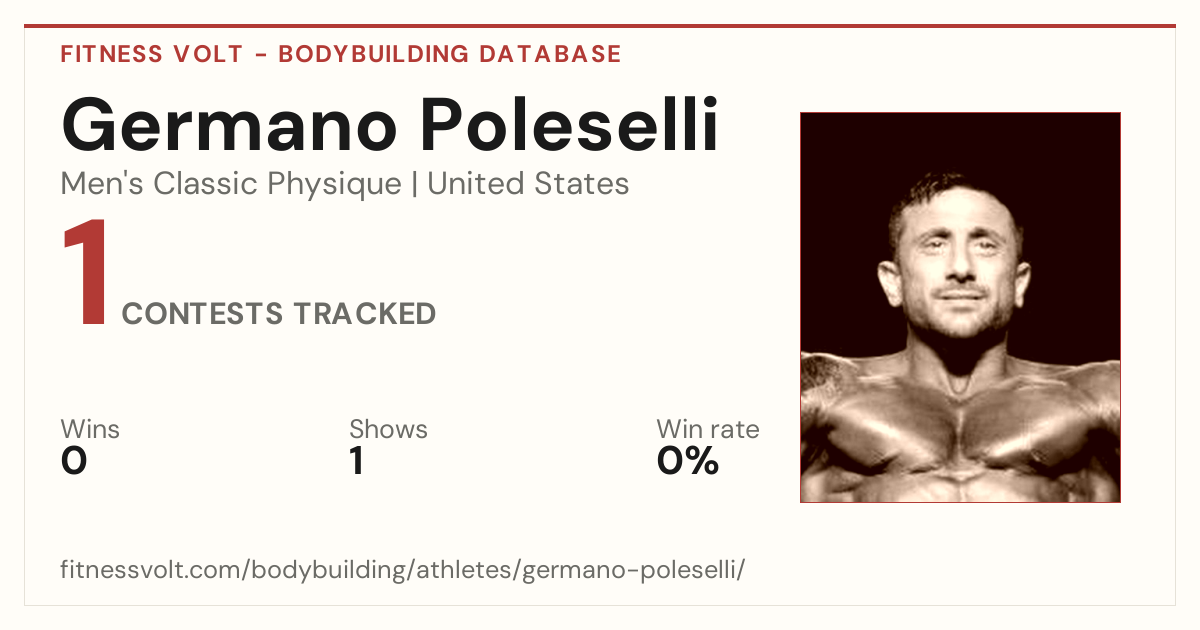Click the Shows value 1

[356, 462]
